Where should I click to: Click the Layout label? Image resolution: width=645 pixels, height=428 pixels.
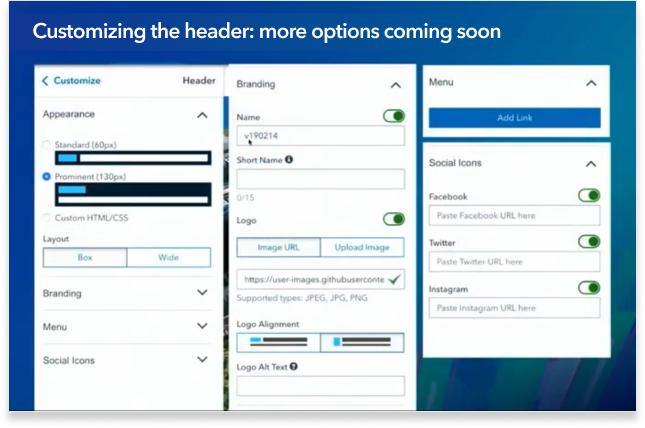click(x=56, y=239)
